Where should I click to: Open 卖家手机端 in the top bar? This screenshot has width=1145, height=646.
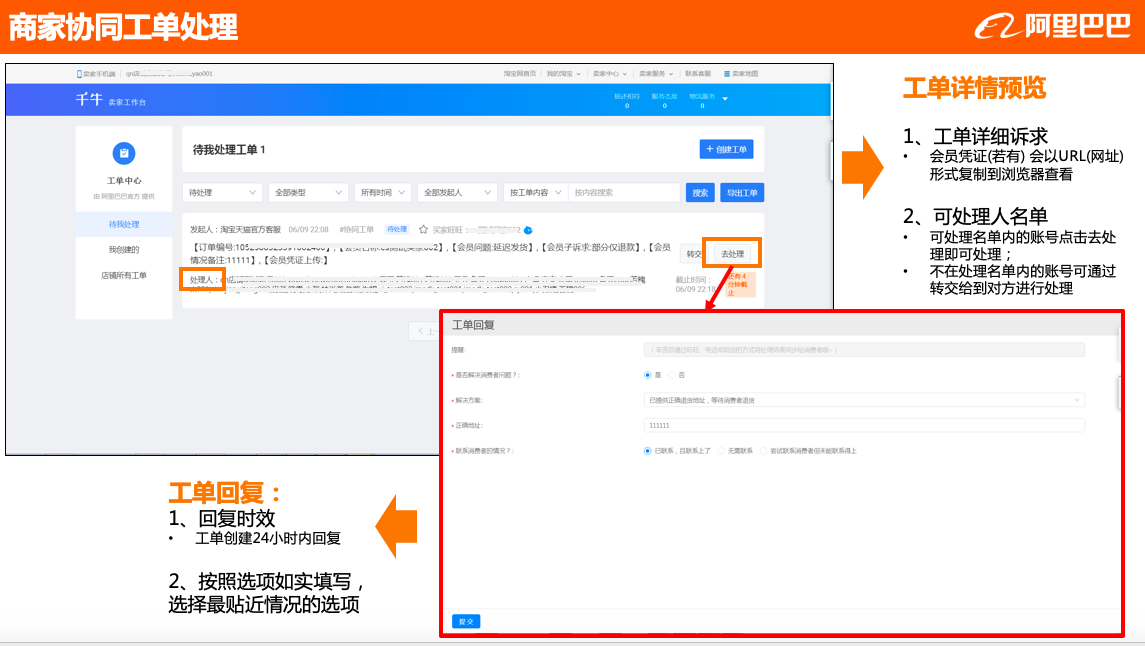click(x=96, y=74)
